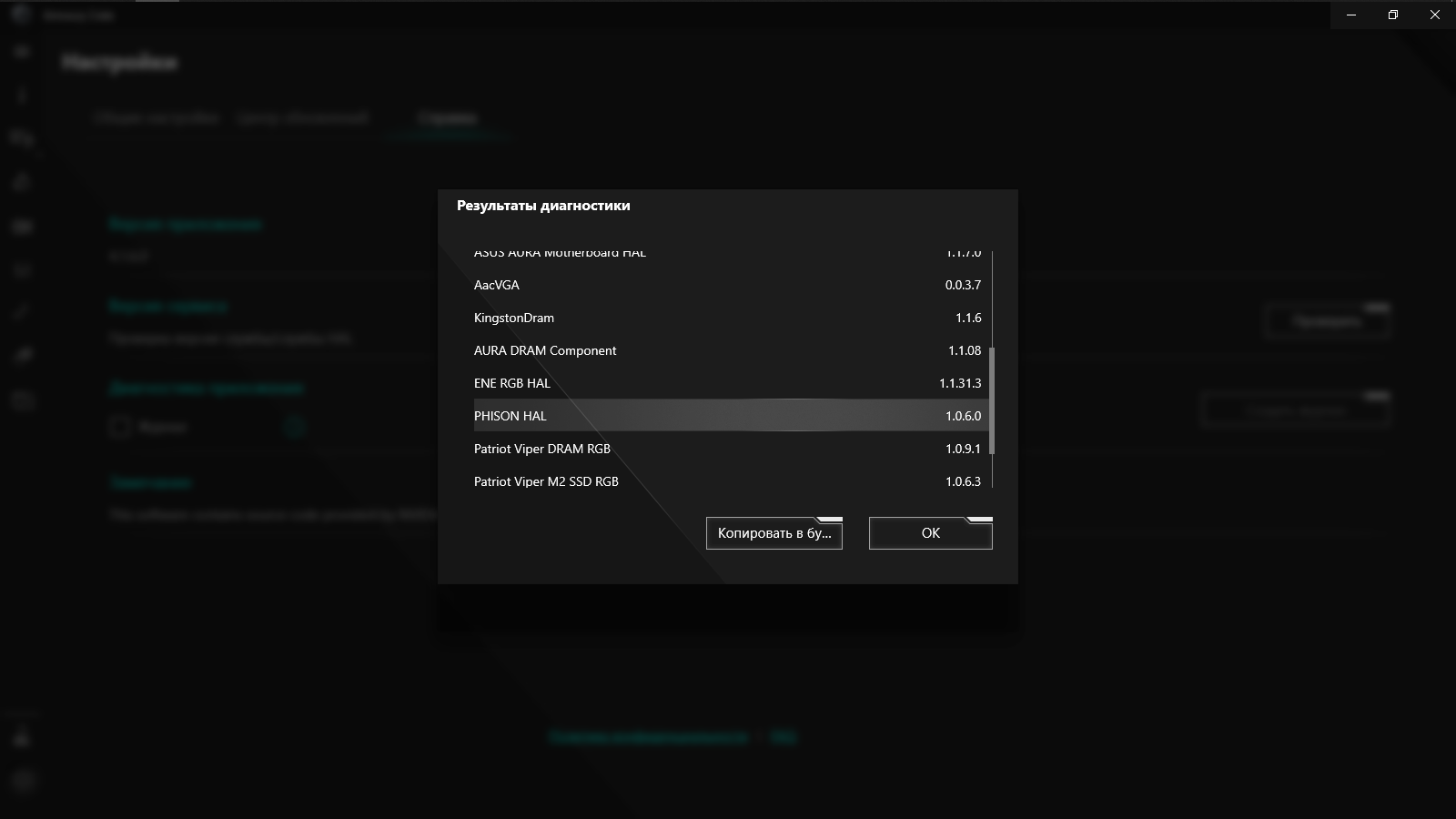Open the privacy policy link at page bottom
This screenshot has height=819, width=1456.
coord(648,737)
